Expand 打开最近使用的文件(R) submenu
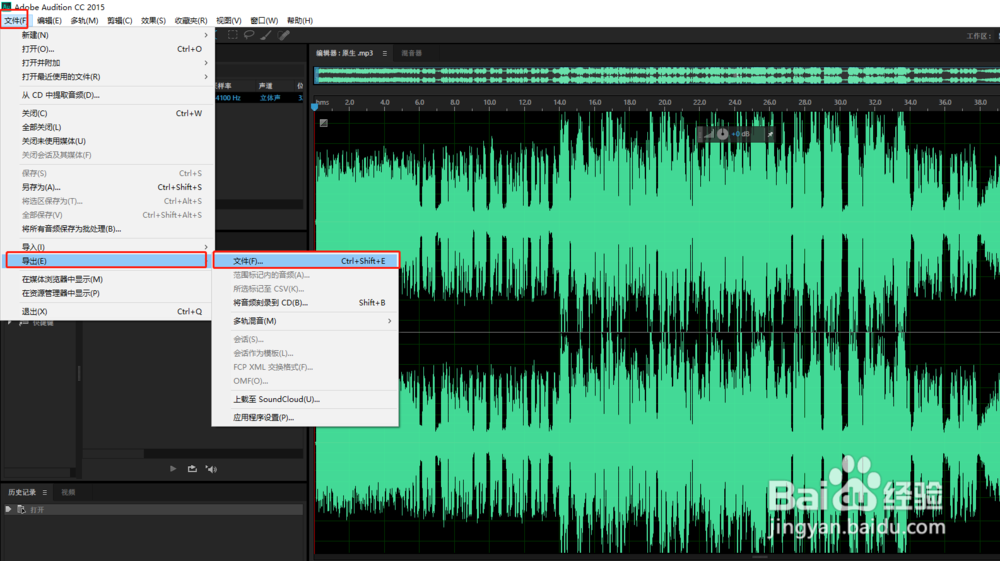 (205, 76)
